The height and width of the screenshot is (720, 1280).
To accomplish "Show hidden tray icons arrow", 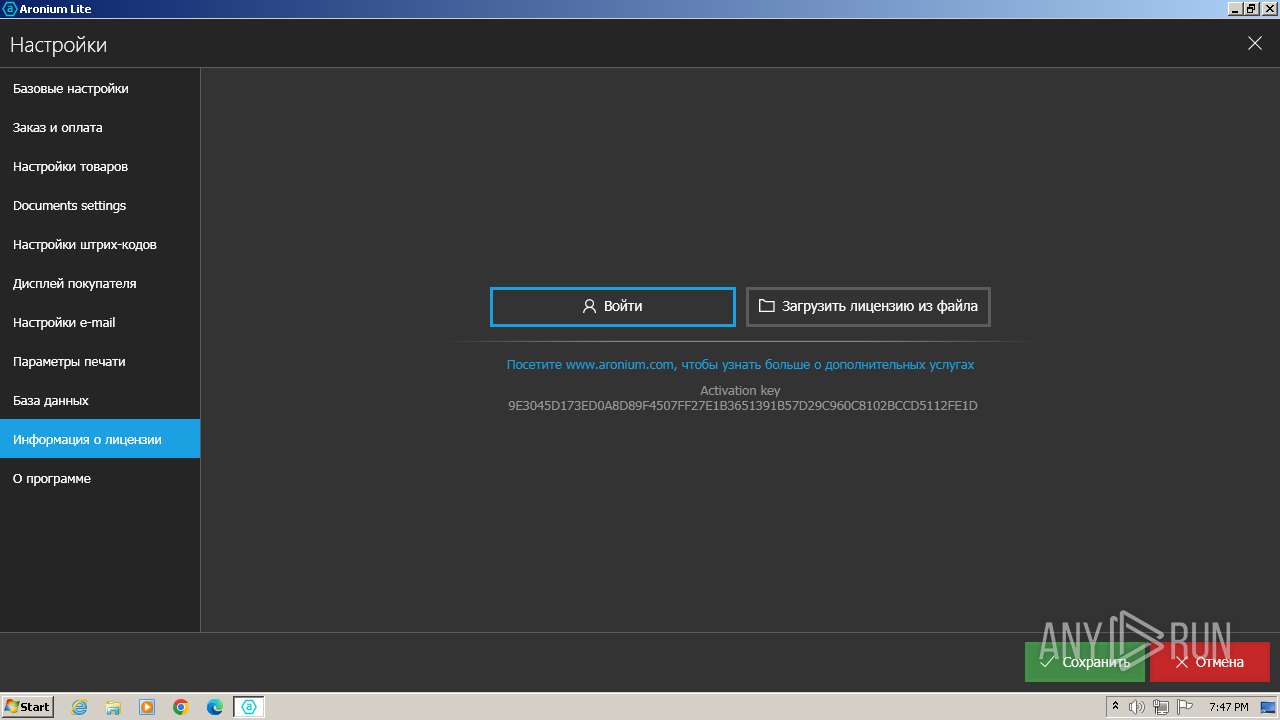I will [x=1115, y=706].
